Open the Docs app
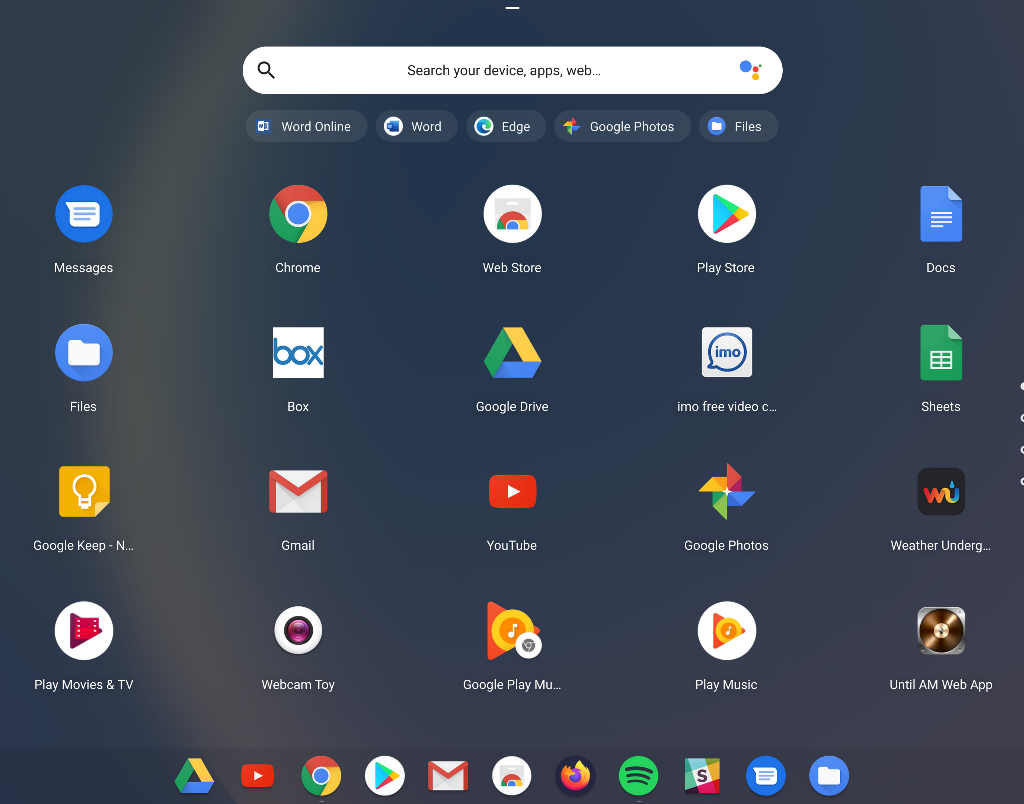 click(x=940, y=214)
